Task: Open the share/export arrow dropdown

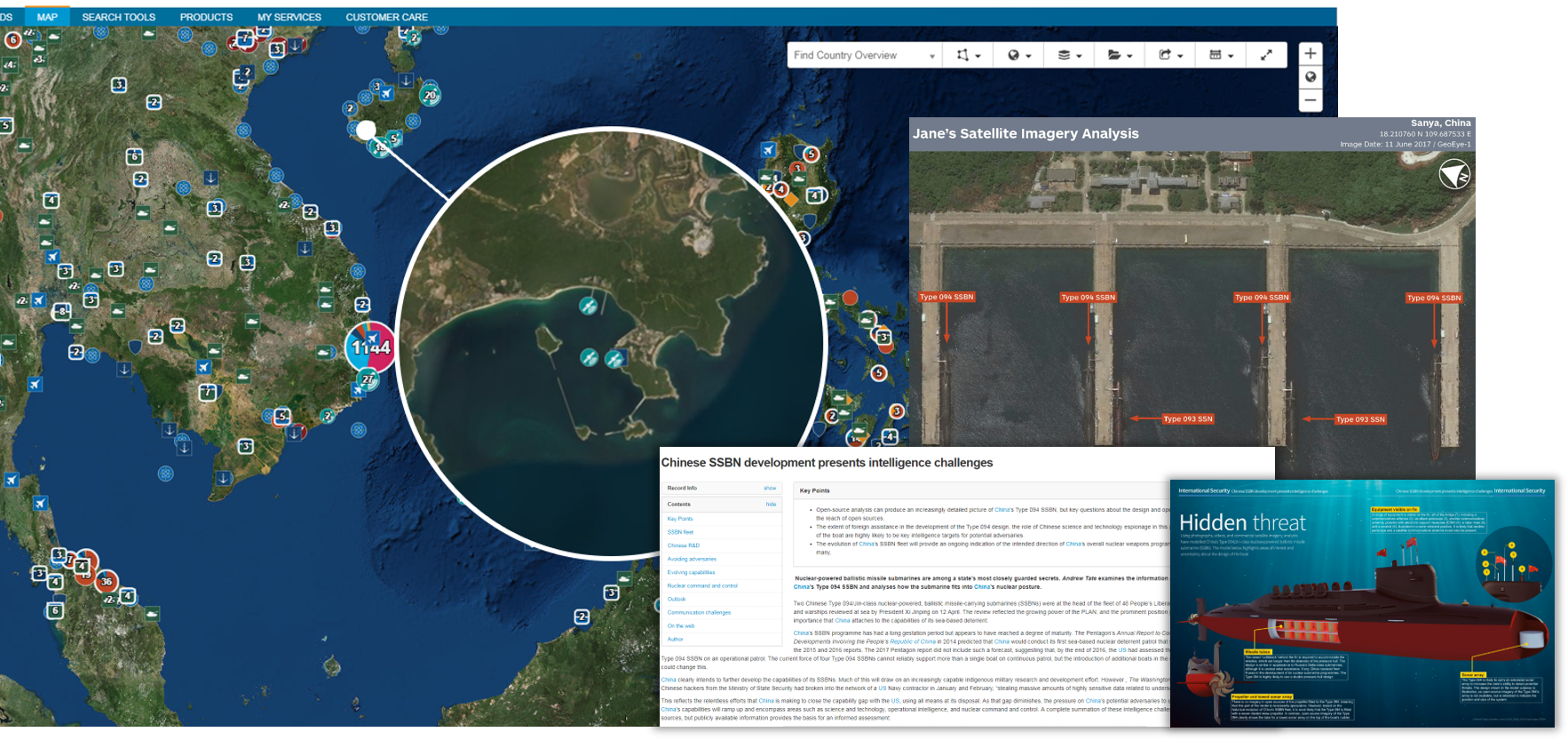Action: pyautogui.click(x=1170, y=55)
